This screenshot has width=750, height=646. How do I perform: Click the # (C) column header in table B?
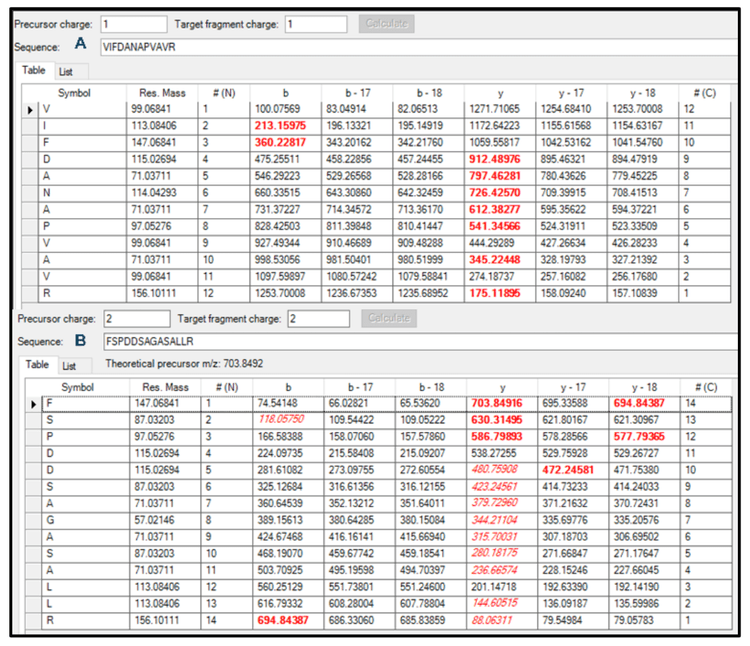pos(706,387)
